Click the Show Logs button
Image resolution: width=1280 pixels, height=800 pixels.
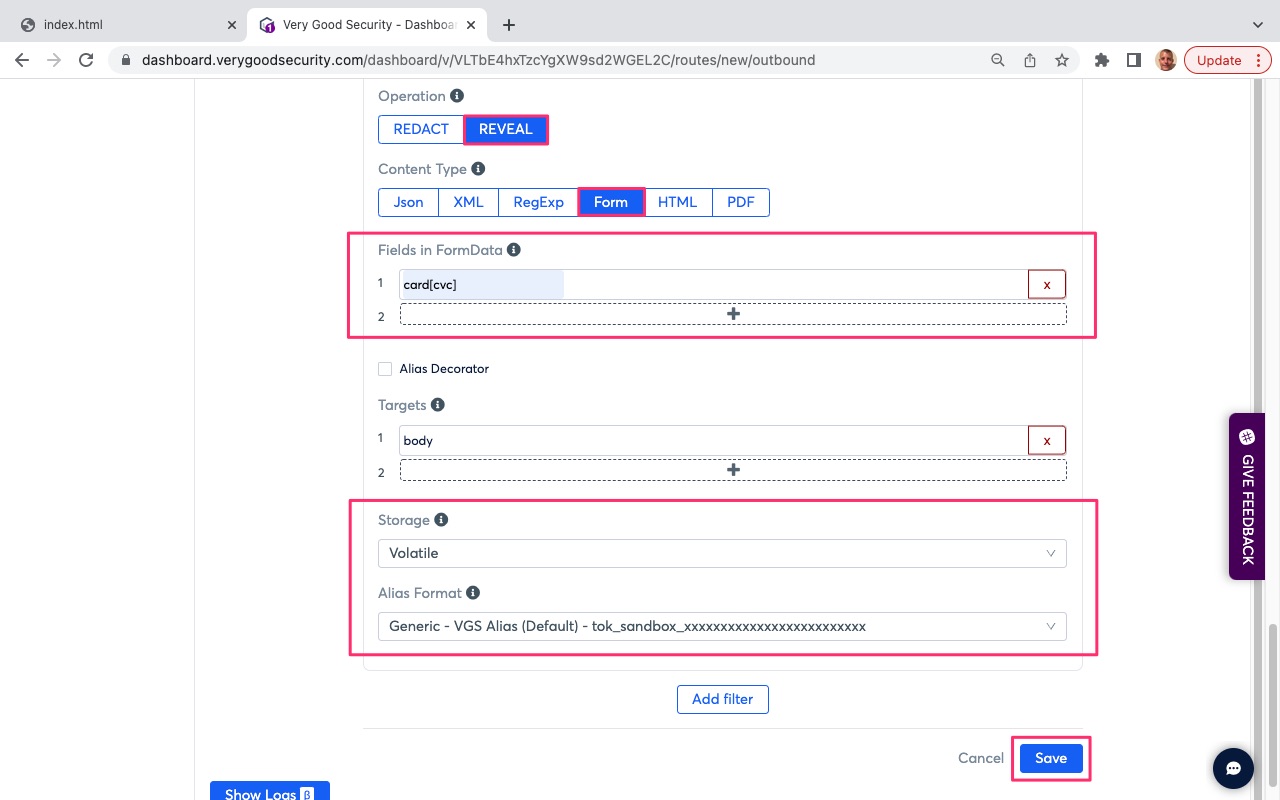tap(270, 792)
